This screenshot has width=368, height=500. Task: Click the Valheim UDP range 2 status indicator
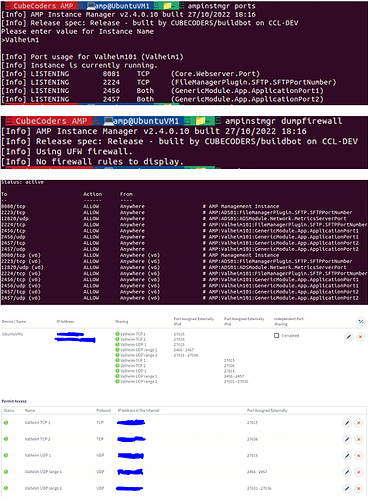tap(6, 488)
